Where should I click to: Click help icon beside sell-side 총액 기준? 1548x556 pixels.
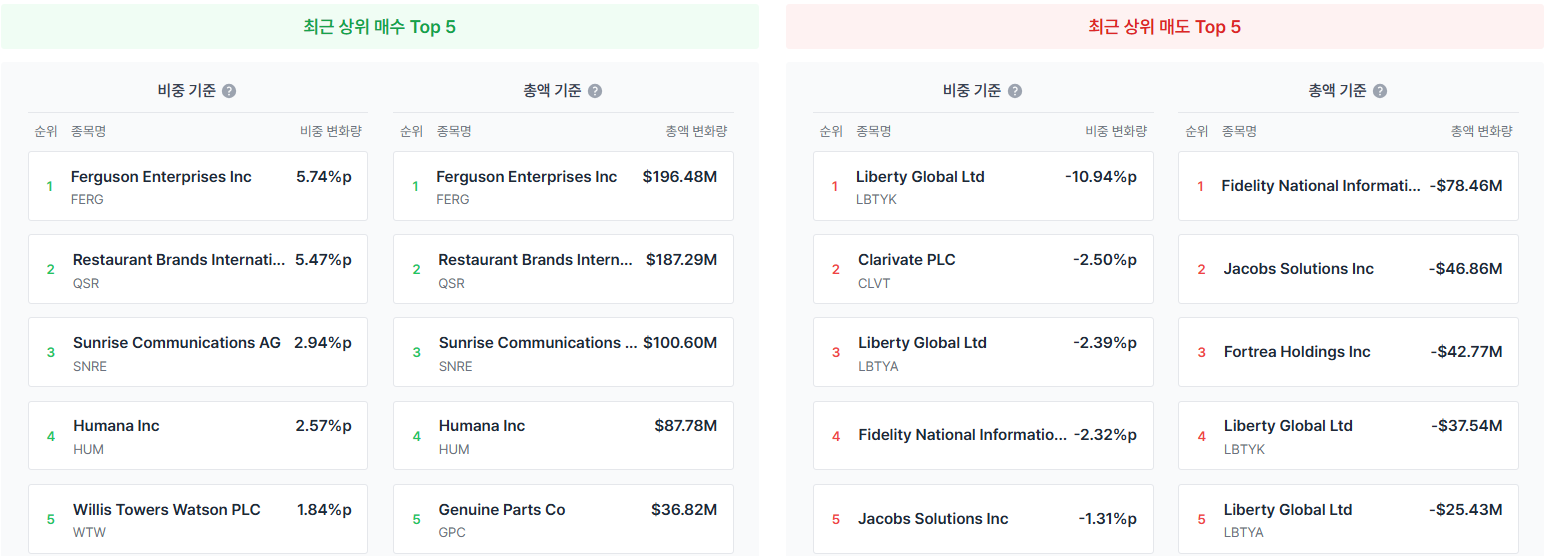[1380, 91]
